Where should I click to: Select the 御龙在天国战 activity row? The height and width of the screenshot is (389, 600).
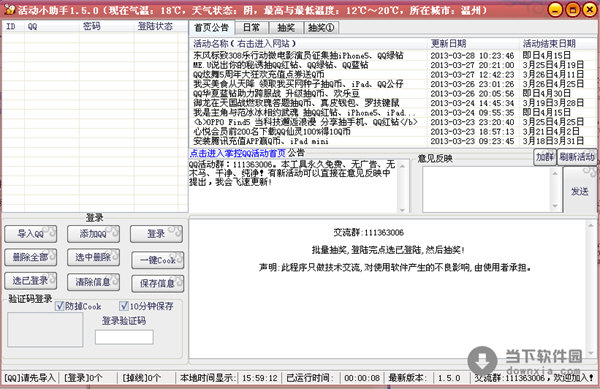click(x=393, y=103)
